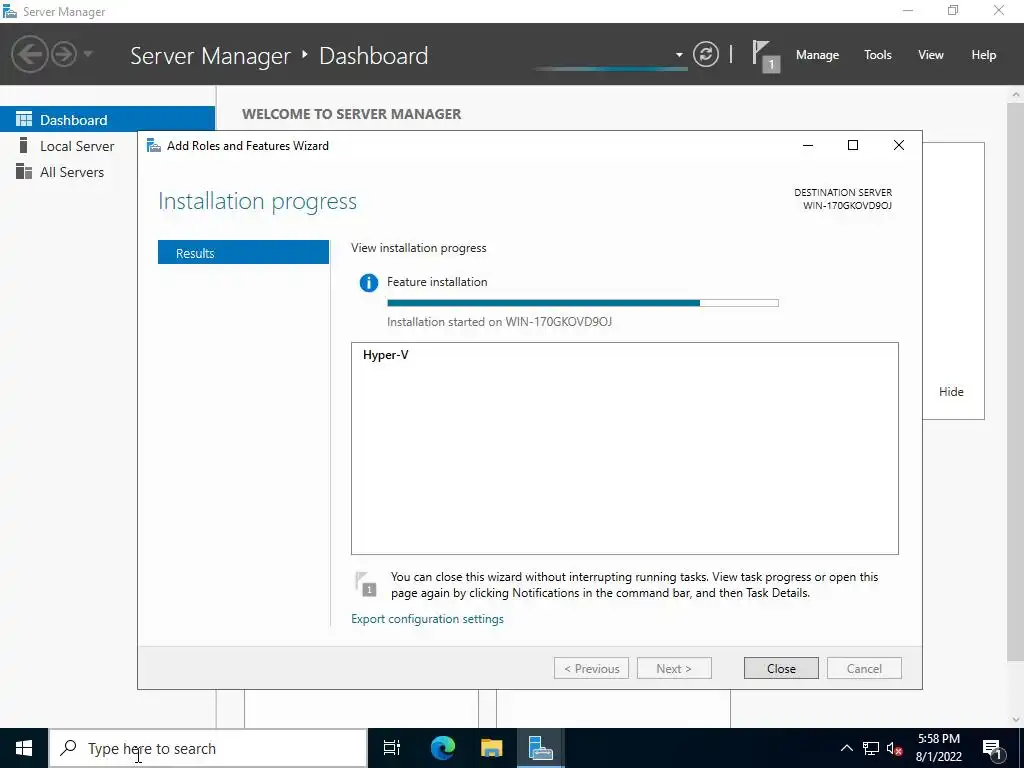Screen dimensions: 1024x768
Task: Open the Manage menu
Action: click(817, 55)
